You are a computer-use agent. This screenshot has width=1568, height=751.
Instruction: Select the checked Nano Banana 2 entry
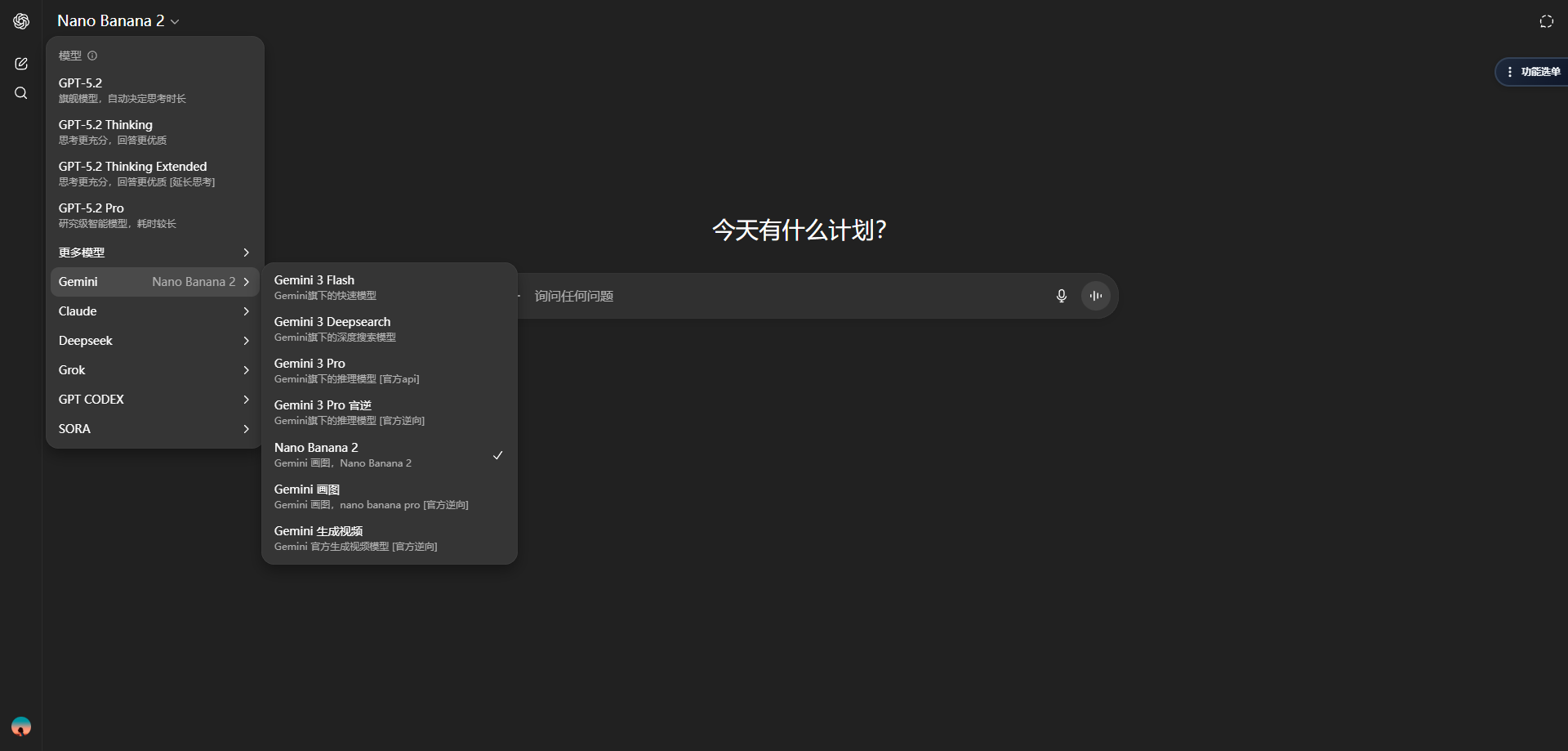(x=390, y=454)
